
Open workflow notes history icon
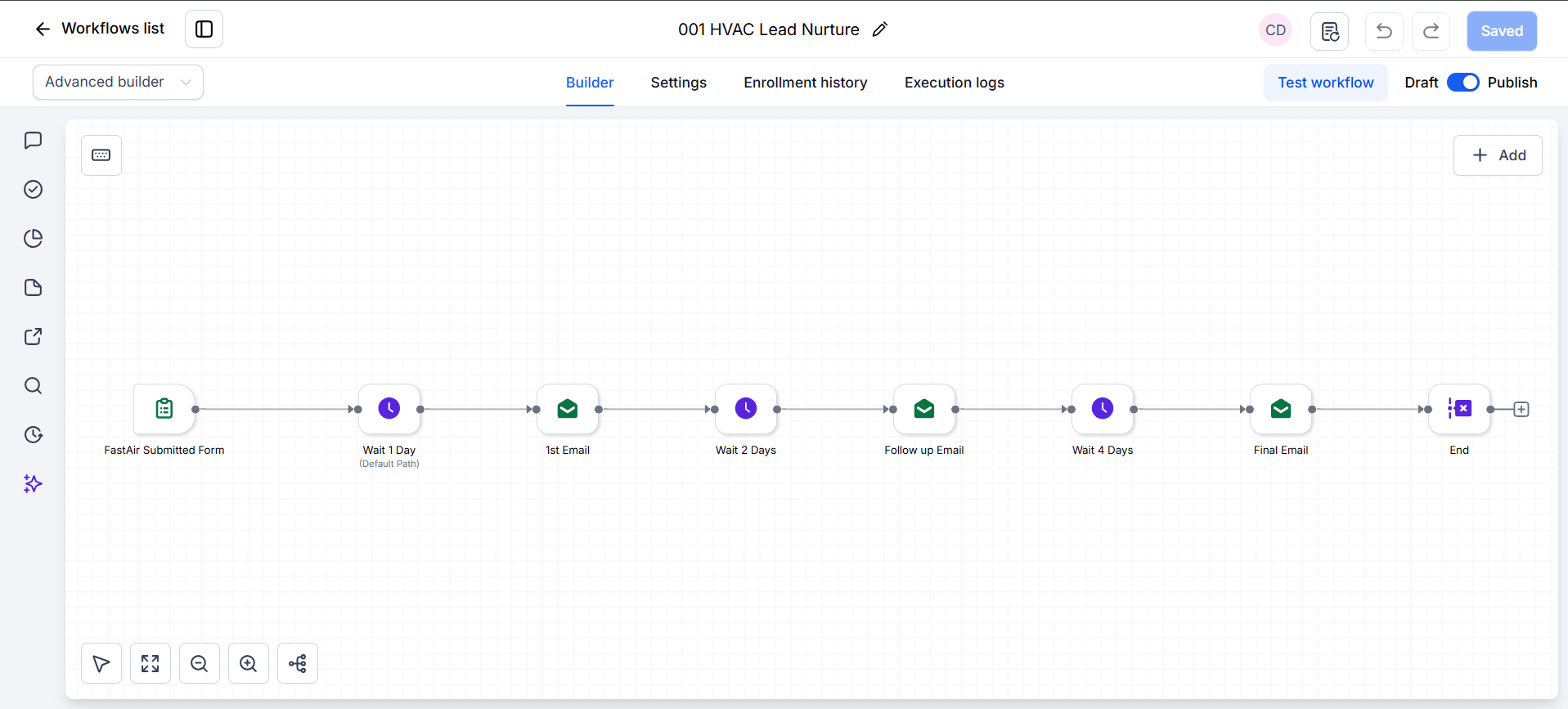(1329, 31)
